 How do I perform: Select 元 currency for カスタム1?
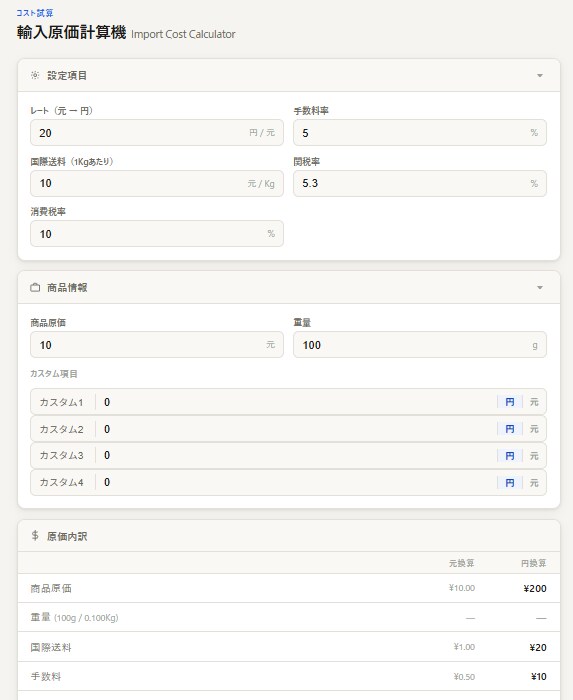point(534,402)
